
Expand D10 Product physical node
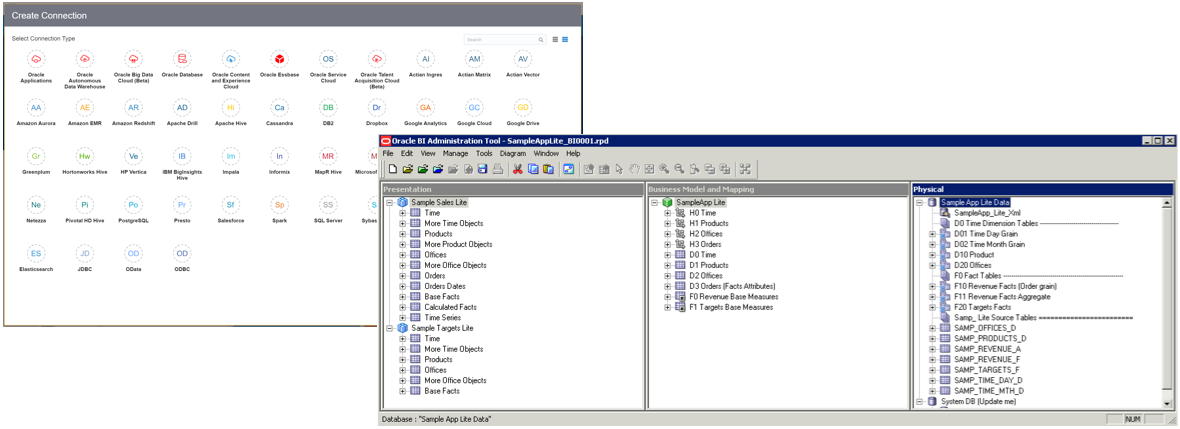[x=932, y=255]
